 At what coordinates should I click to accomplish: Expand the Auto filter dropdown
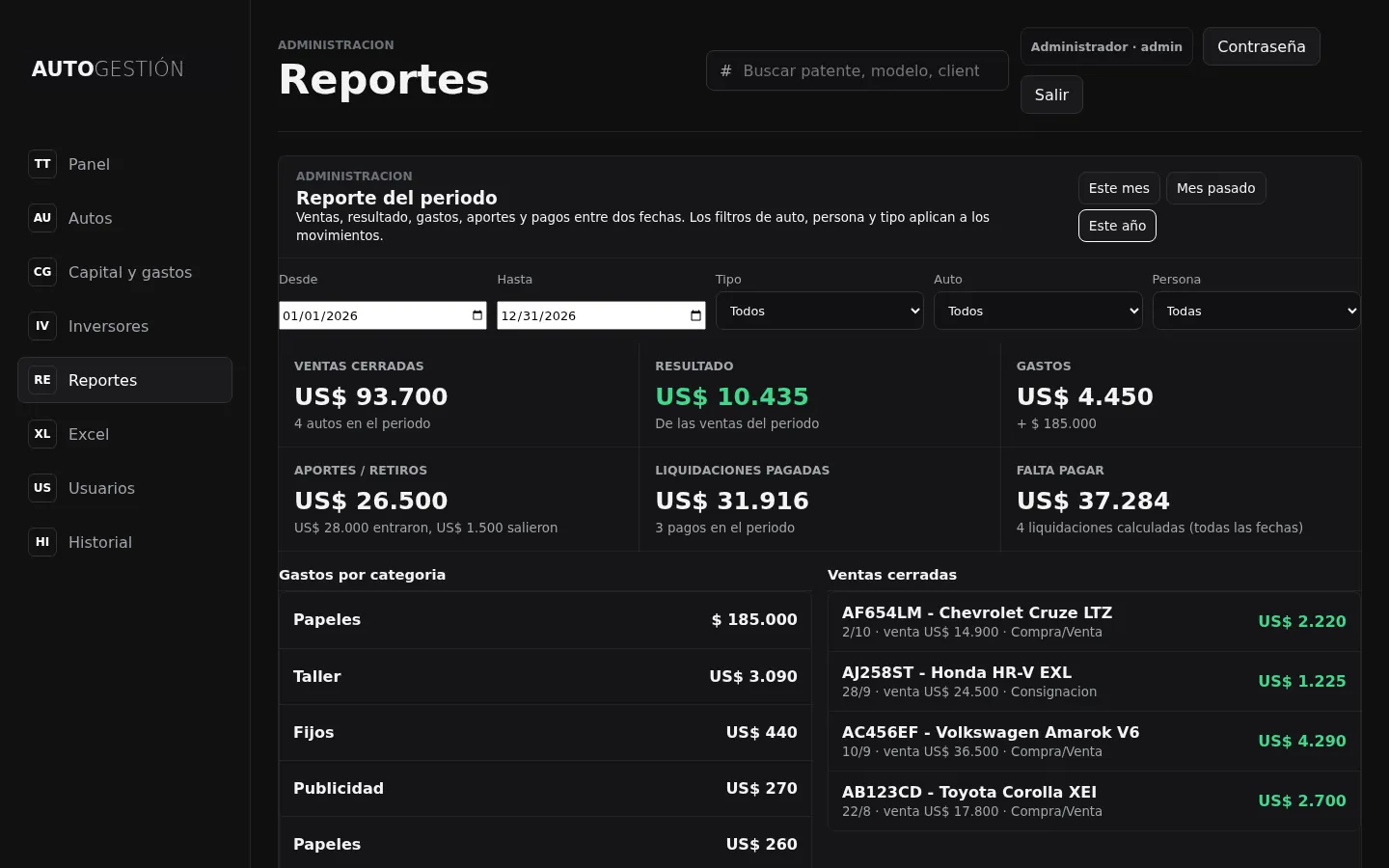point(1038,311)
